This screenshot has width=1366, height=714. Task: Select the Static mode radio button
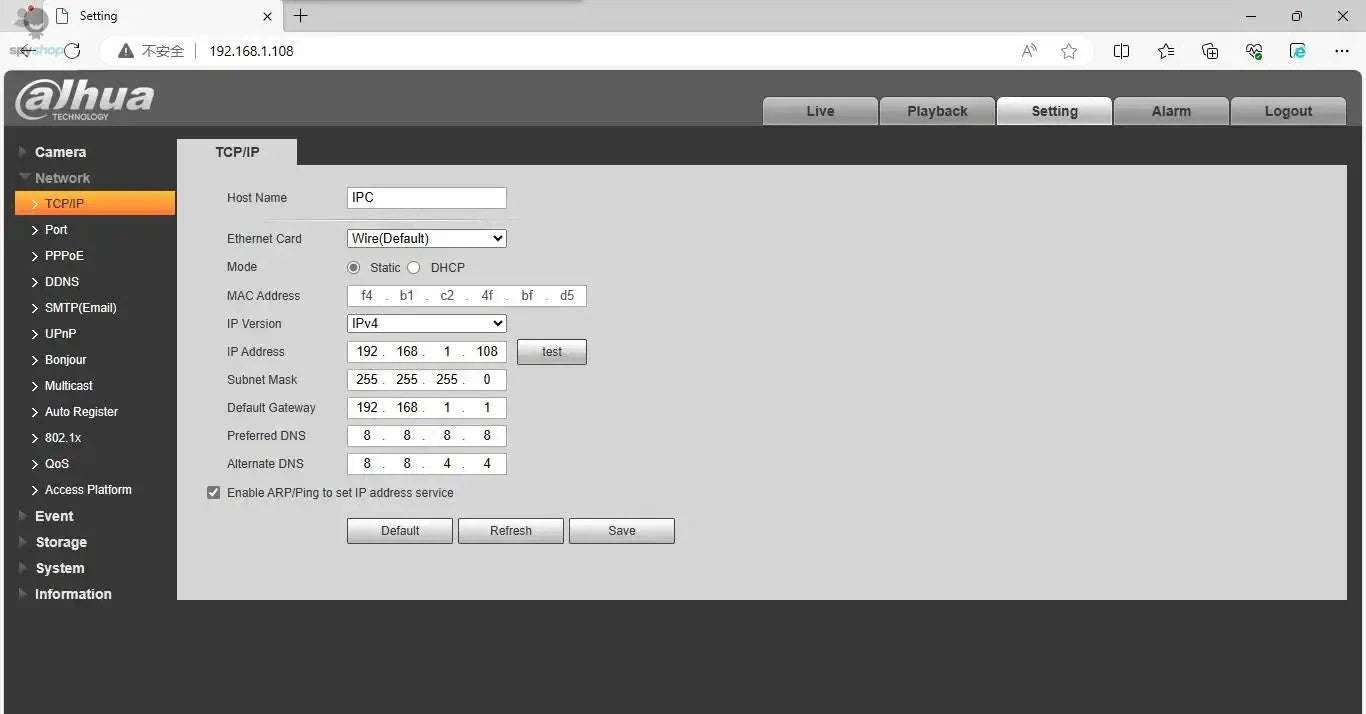(x=353, y=268)
